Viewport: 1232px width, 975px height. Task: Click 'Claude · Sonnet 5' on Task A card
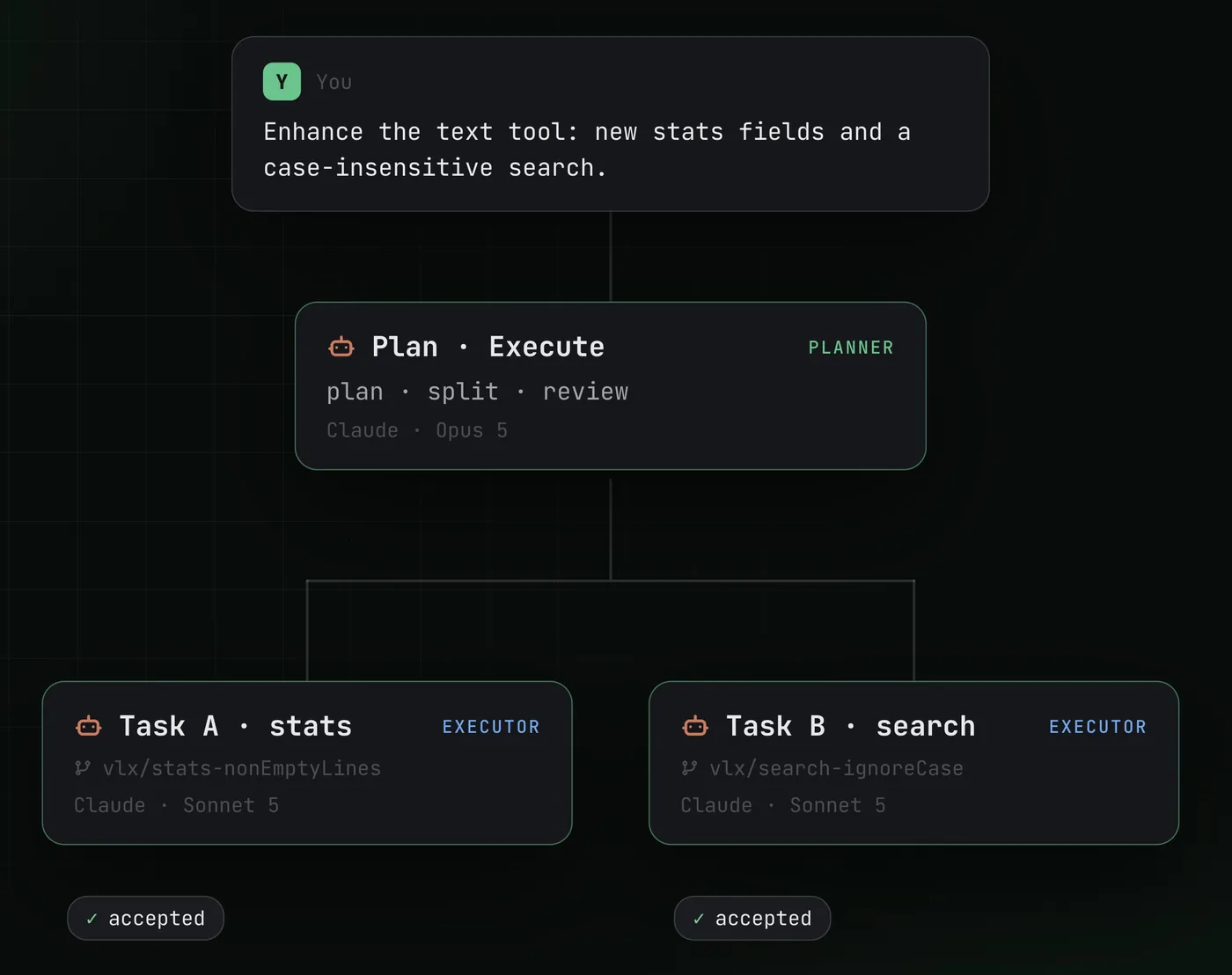point(177,805)
